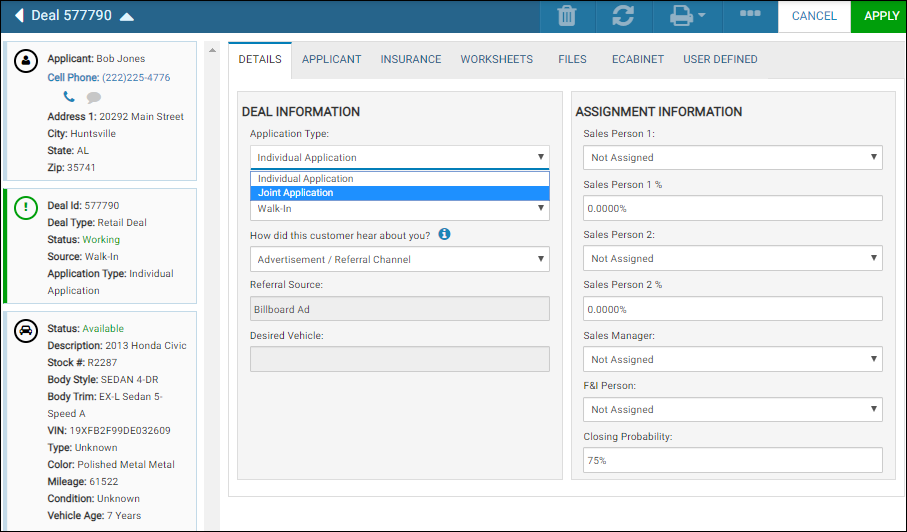Click the car vehicle icon in sidebar
Screen dimensions: 907x532
(x=26, y=331)
